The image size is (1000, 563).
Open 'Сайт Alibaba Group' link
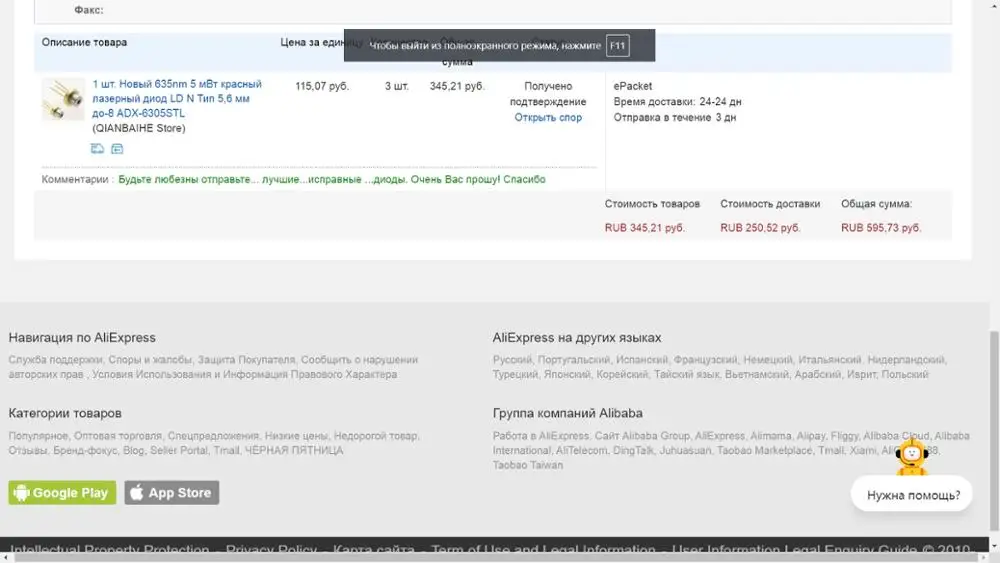pos(642,436)
